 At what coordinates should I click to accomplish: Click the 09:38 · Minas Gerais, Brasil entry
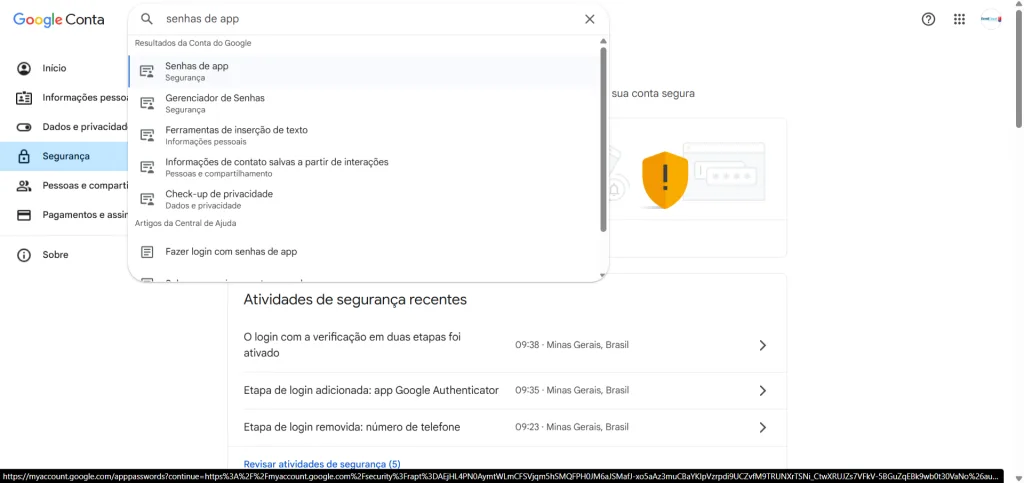(572, 345)
